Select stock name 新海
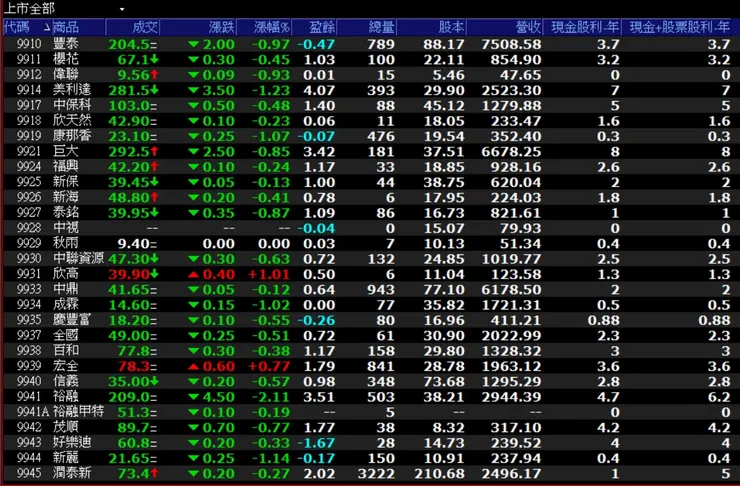This screenshot has width=740, height=486. click(x=66, y=197)
